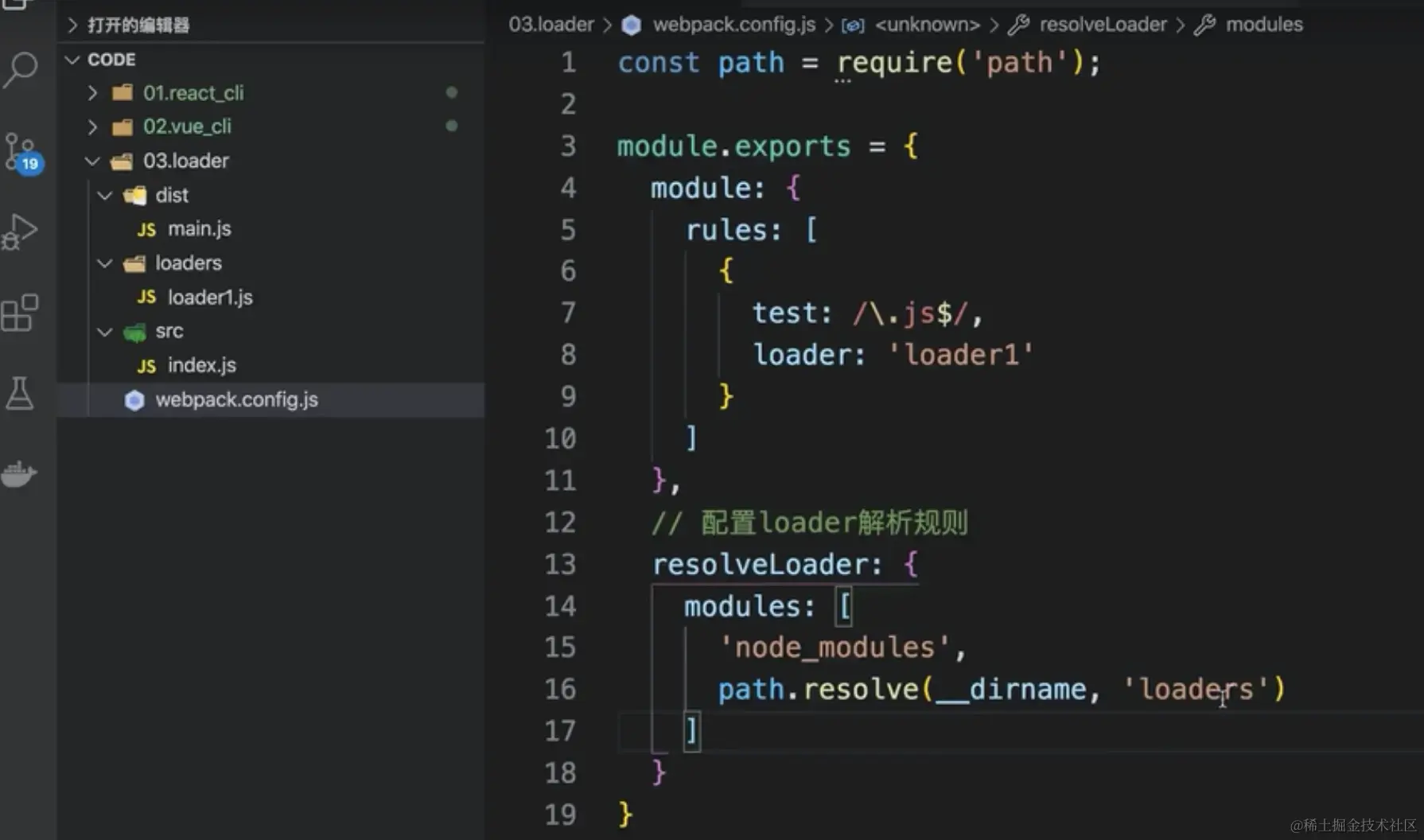
Task: Click the closing bracket on line 17
Action: tap(691, 731)
